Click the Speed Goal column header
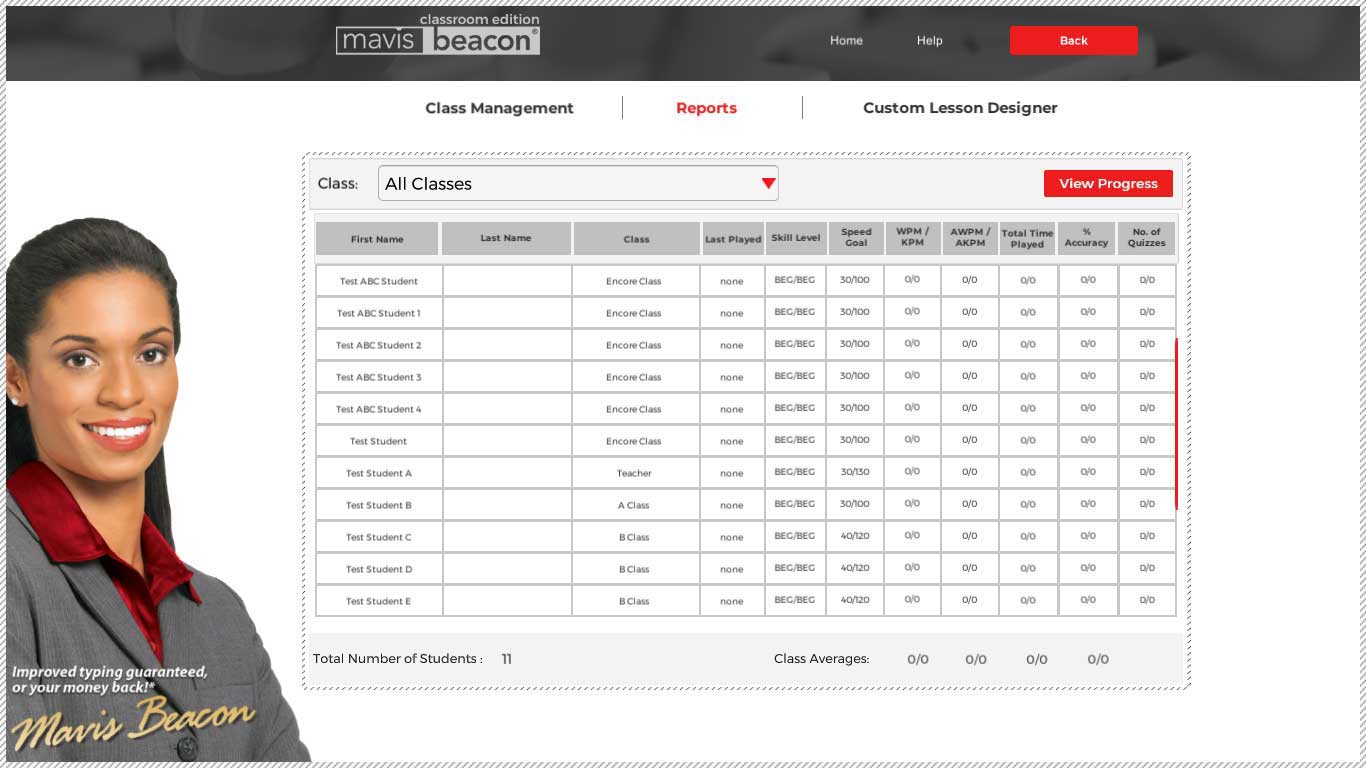This screenshot has width=1366, height=768. coord(856,239)
